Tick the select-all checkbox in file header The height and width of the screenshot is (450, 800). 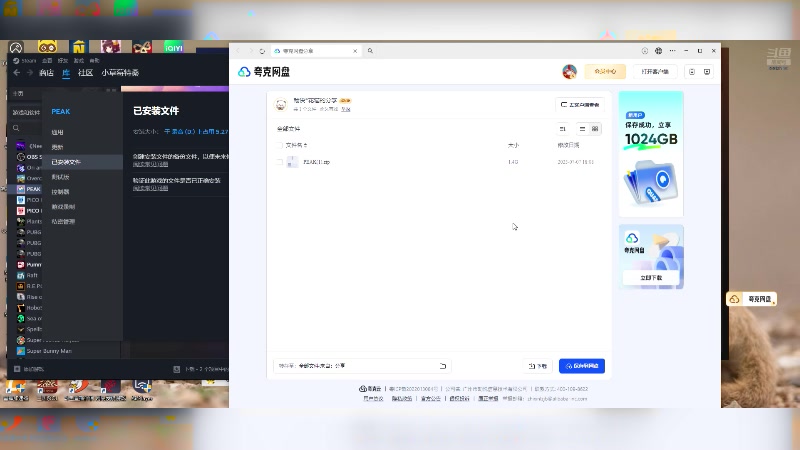[279, 145]
